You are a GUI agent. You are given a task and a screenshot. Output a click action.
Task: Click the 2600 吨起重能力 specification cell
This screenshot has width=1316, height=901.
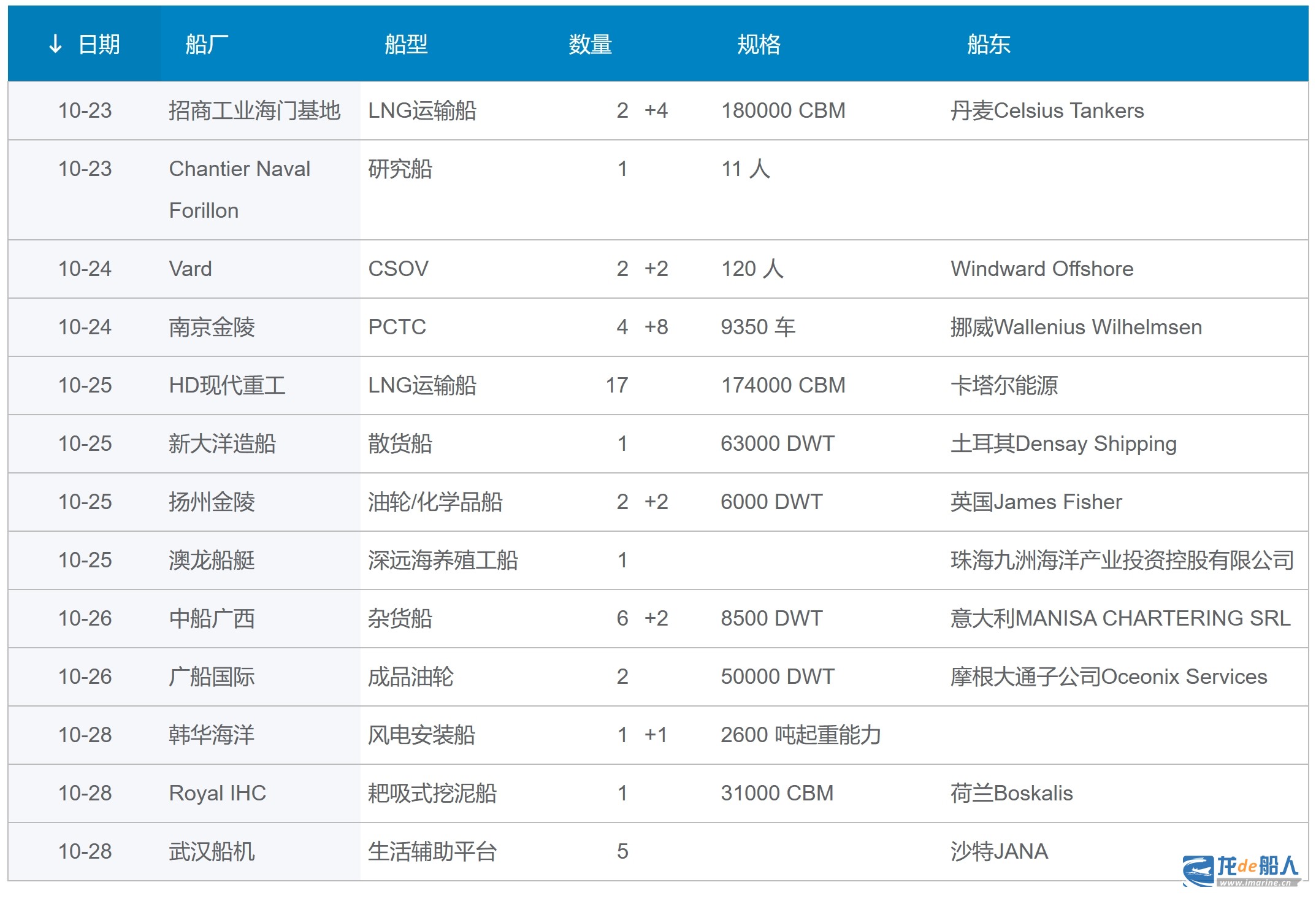(801, 735)
